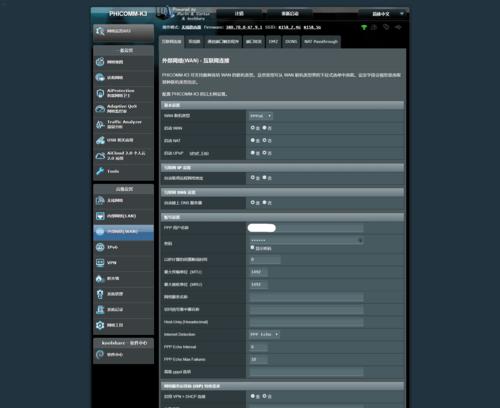500x408 pixels.
Task: Open the second SSID link
Action: click(312, 27)
